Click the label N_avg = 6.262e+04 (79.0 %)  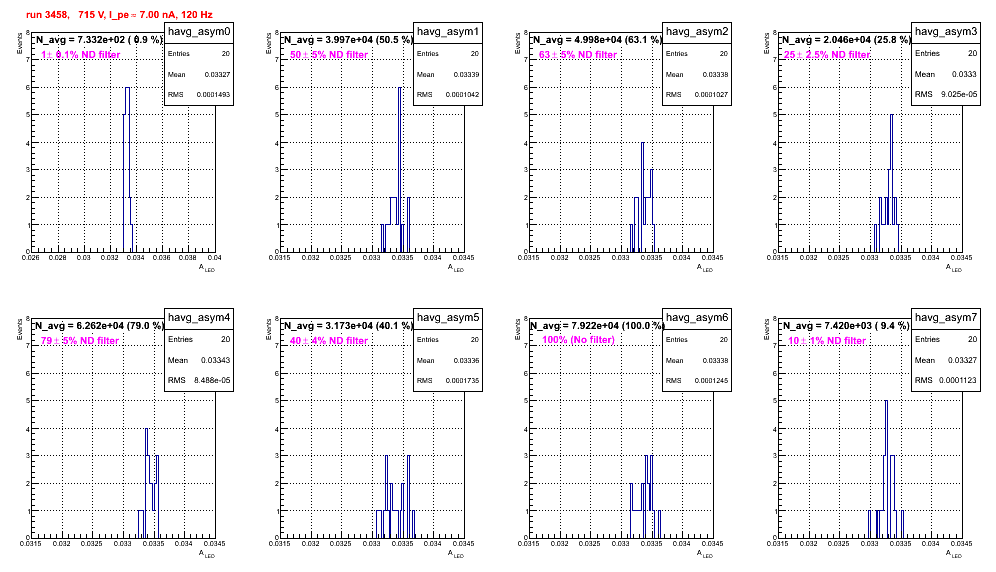pyautogui.click(x=98, y=325)
